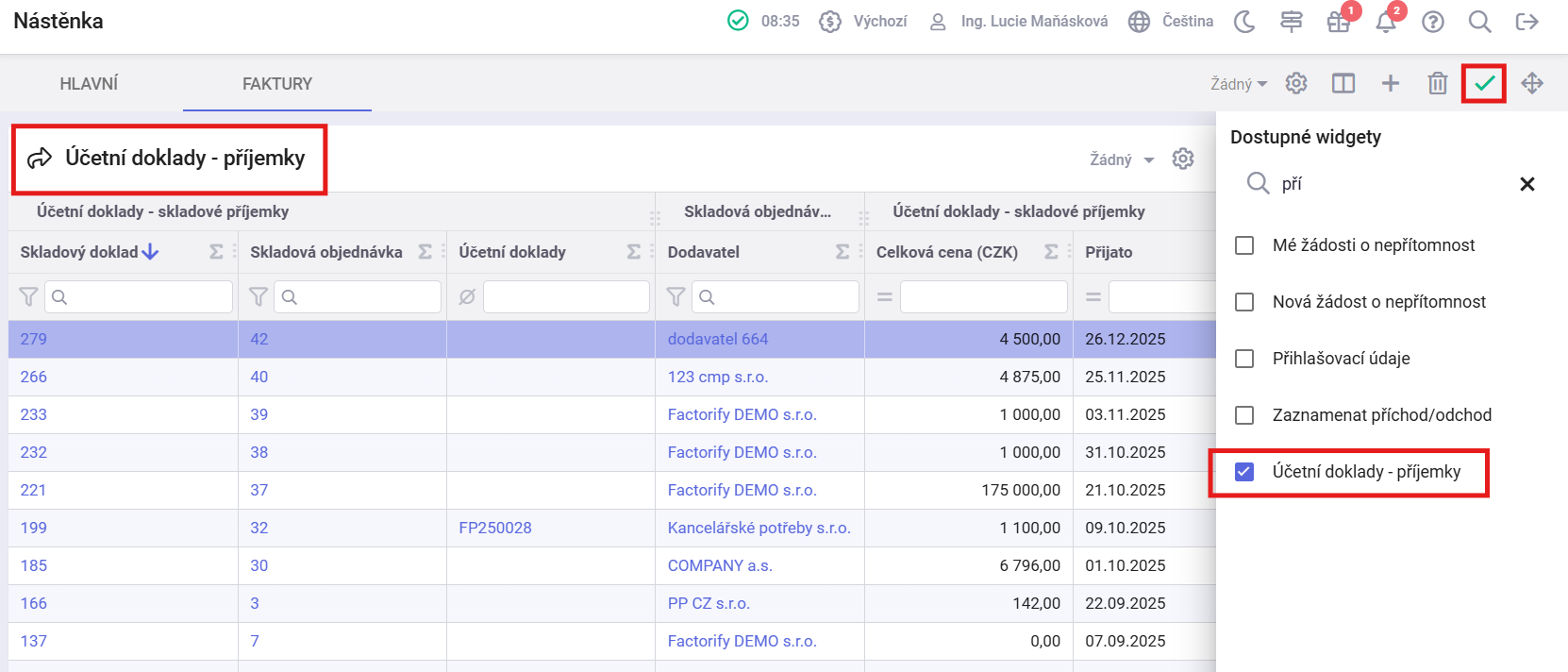The width and height of the screenshot is (1568, 672).
Task: Expand the top toolbar 'Žádný' dropdown
Action: (1239, 84)
